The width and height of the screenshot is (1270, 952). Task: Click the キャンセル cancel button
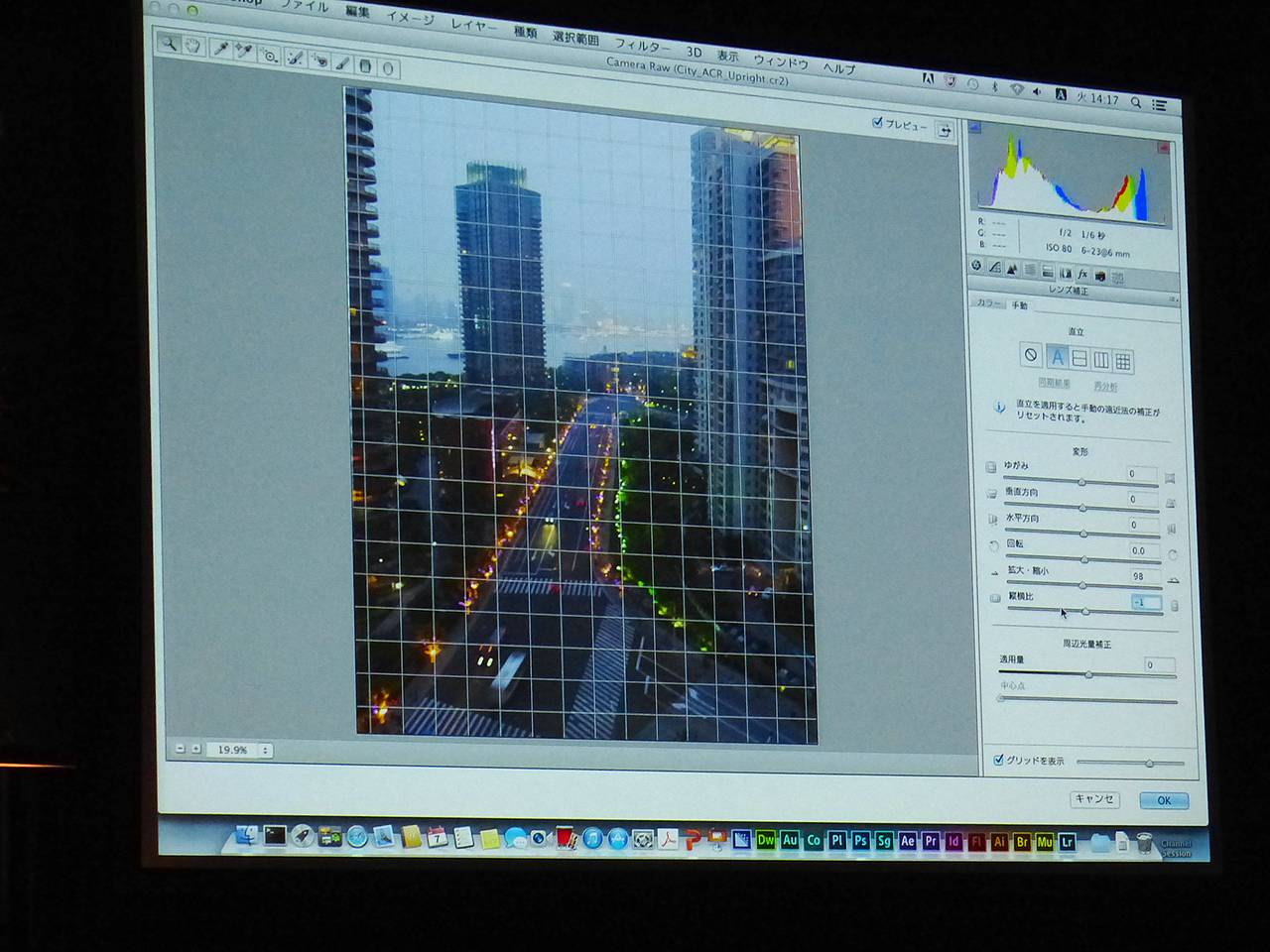(1094, 798)
